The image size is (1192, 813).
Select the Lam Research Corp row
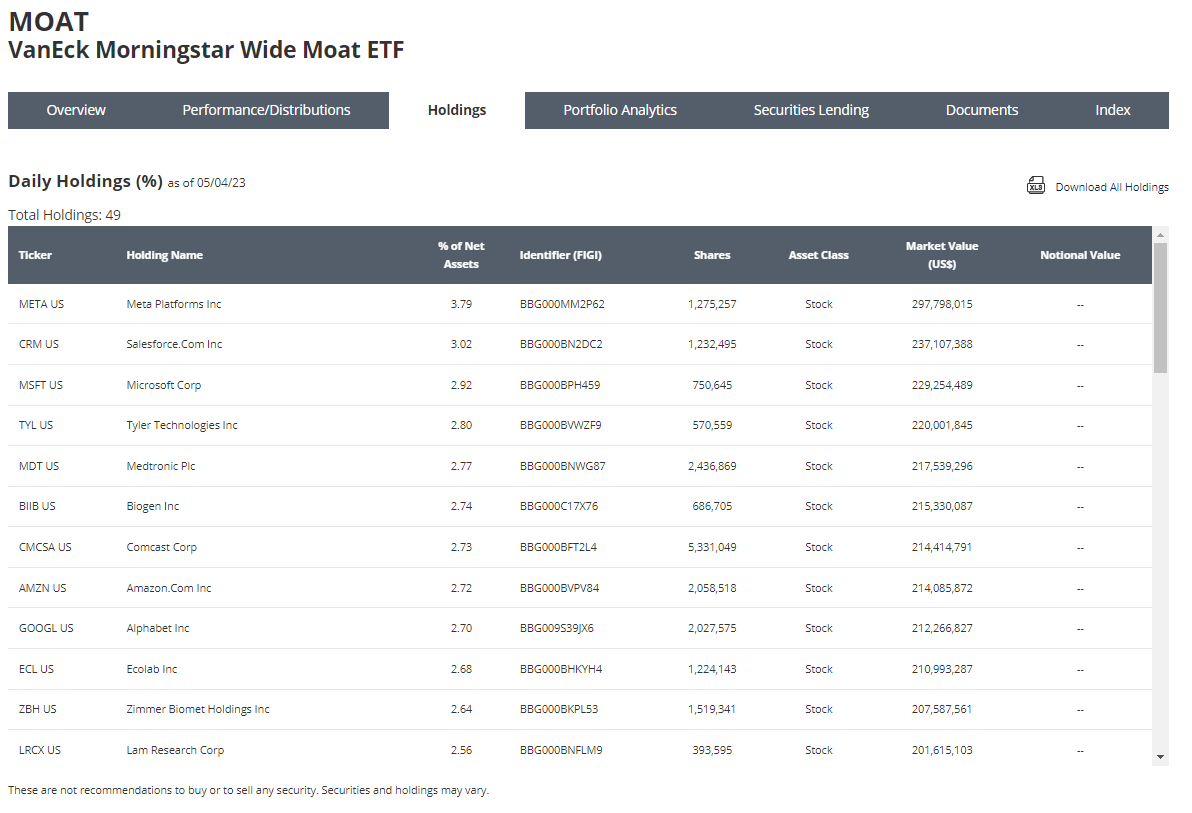(x=175, y=750)
